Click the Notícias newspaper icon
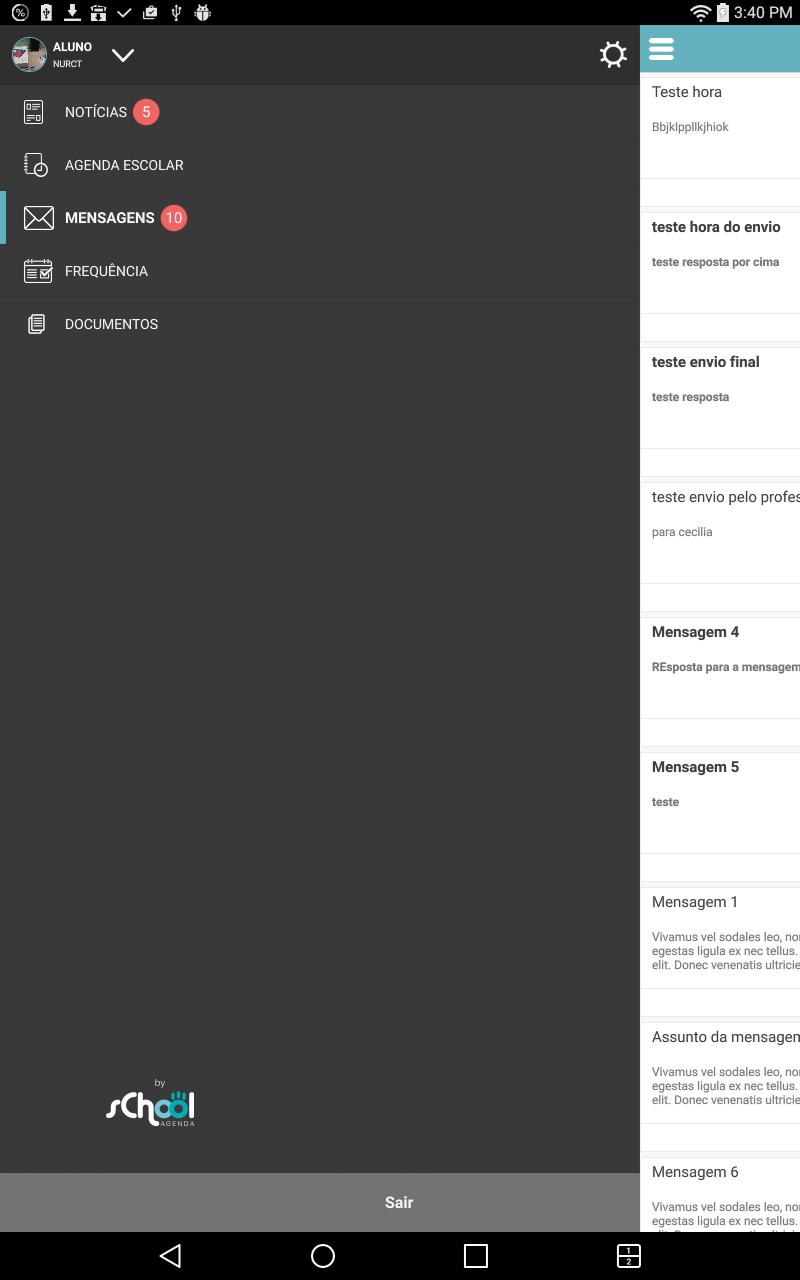Image resolution: width=800 pixels, height=1280 pixels. (34, 112)
